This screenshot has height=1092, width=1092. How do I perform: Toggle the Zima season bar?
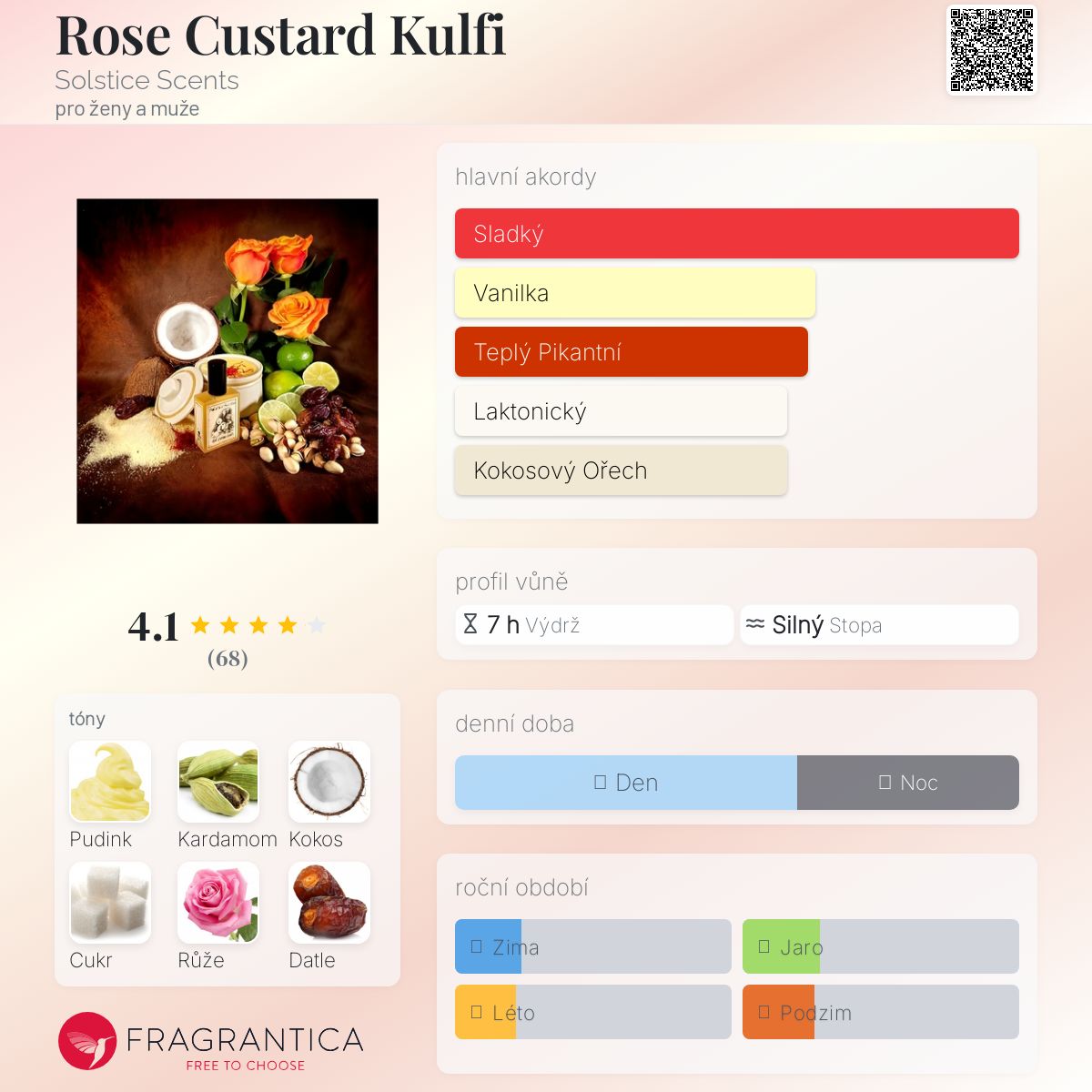click(593, 946)
